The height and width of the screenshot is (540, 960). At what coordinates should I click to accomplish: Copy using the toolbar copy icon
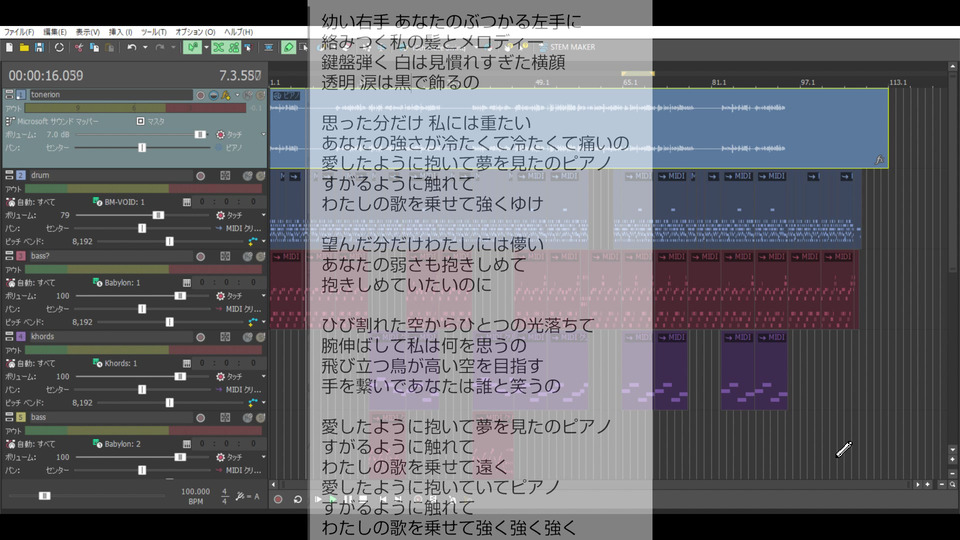[x=94, y=47]
